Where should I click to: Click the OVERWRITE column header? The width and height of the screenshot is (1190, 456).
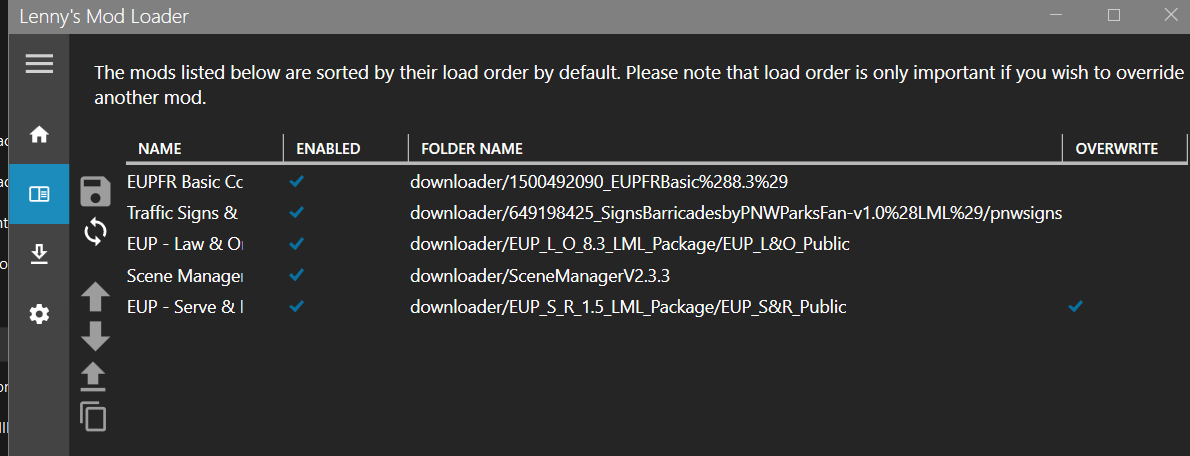point(1116,149)
